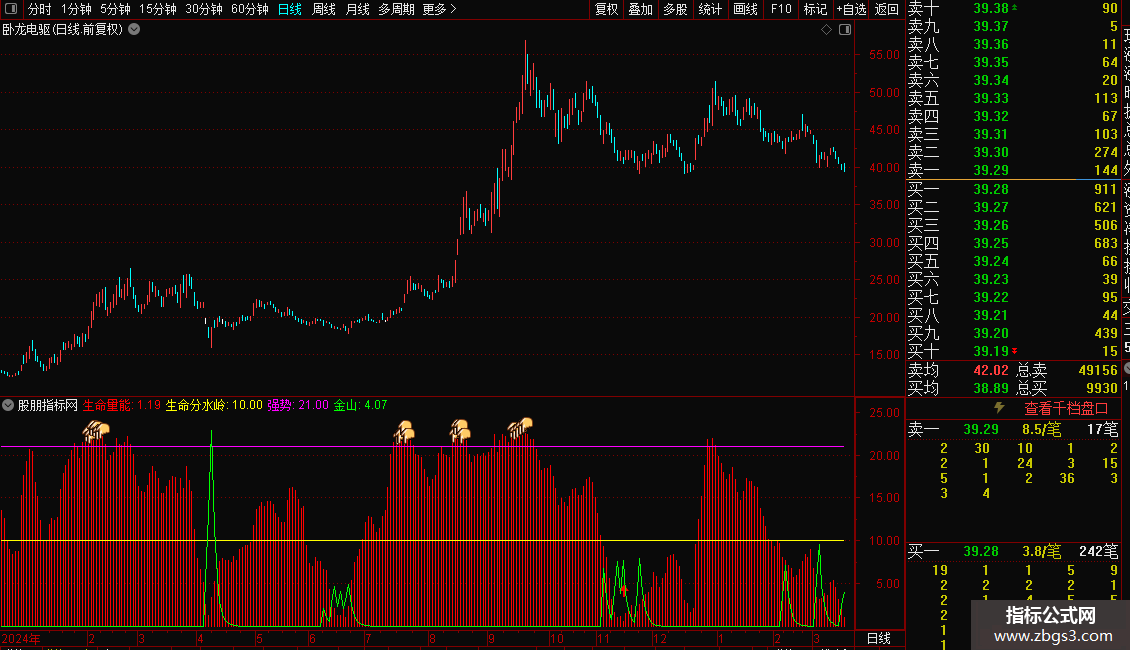Expand the 更多 periods menu
1130x650 pixels.
(439, 9)
